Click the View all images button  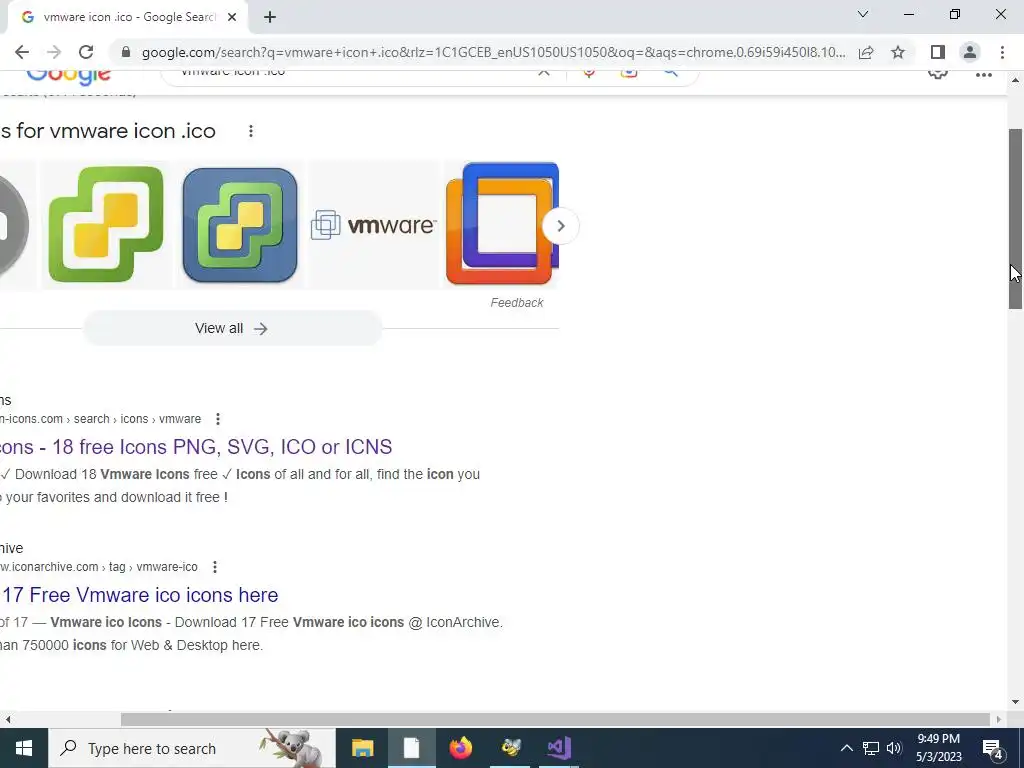pyautogui.click(x=232, y=328)
